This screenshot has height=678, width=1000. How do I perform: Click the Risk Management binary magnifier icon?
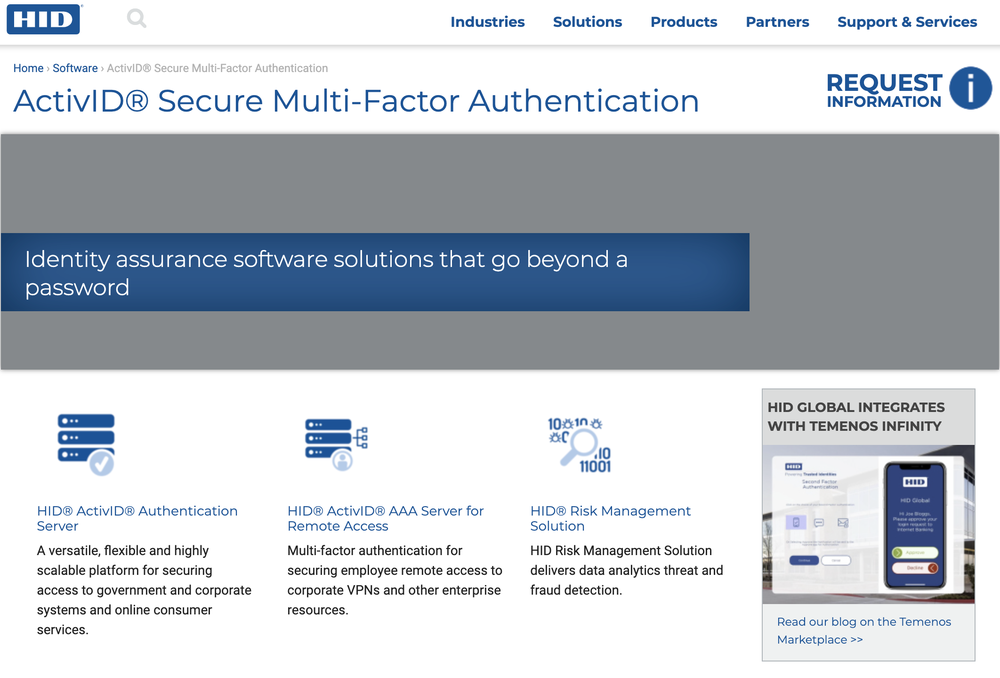click(580, 445)
